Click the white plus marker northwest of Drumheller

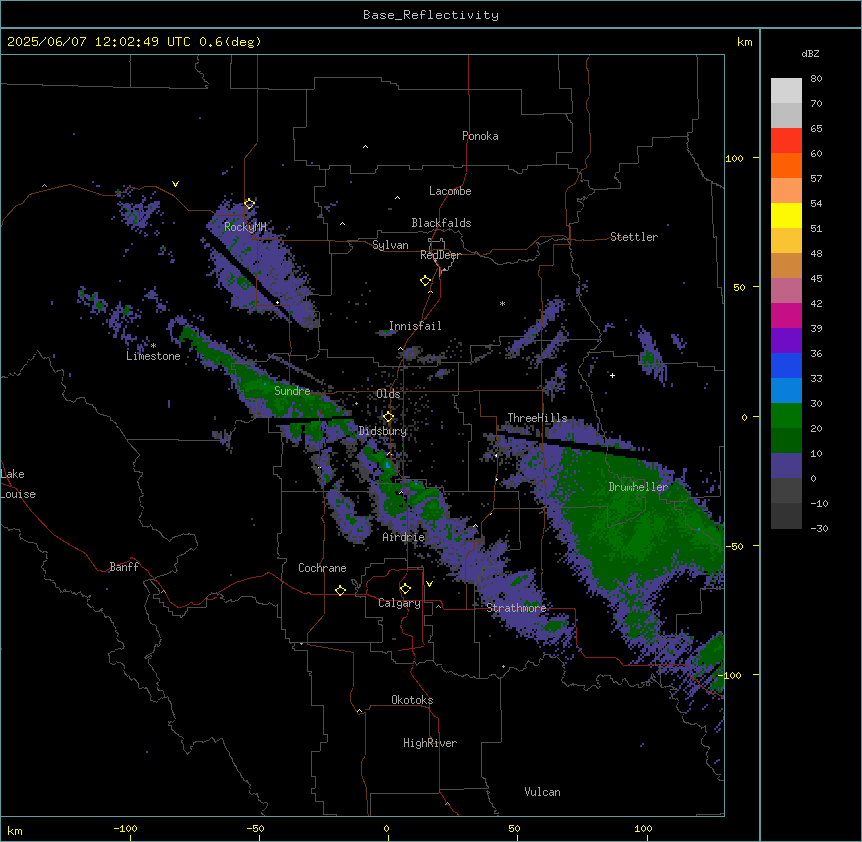click(x=612, y=375)
